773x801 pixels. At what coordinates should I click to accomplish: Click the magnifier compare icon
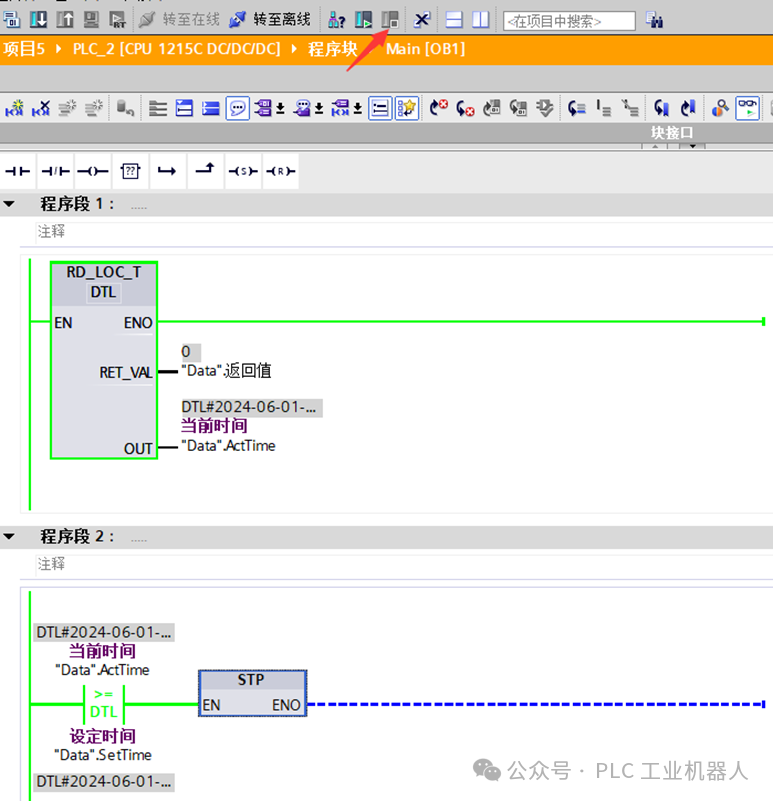(720, 108)
